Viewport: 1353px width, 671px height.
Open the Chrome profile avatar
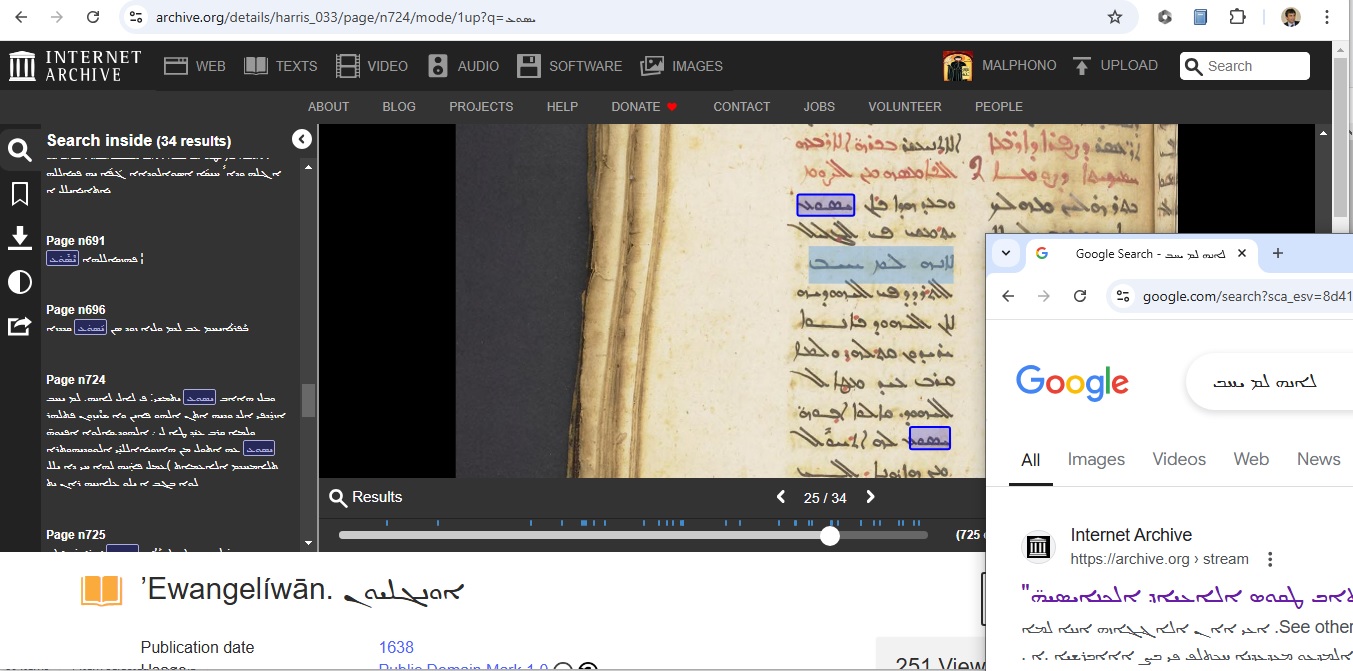click(x=1291, y=17)
